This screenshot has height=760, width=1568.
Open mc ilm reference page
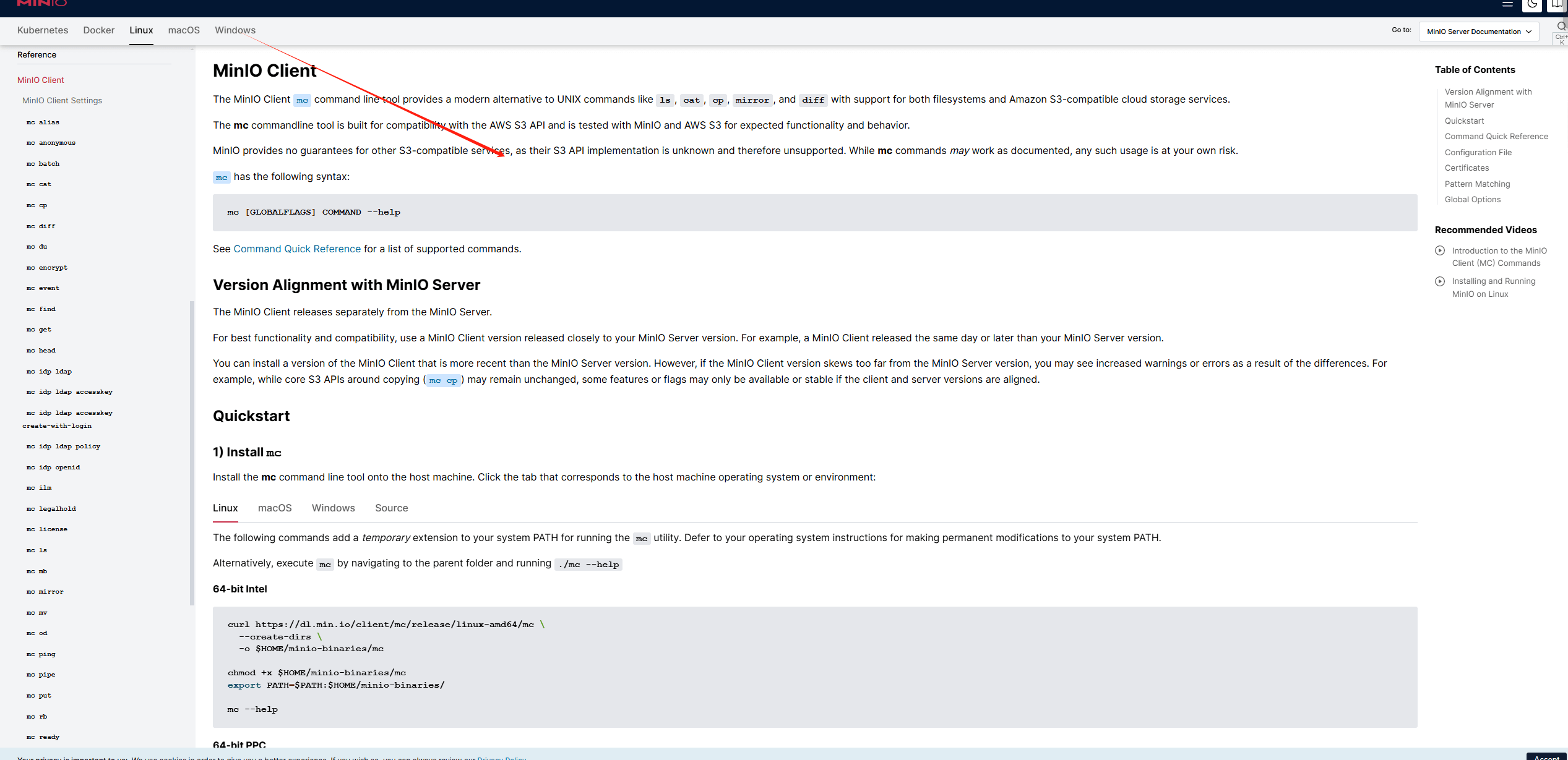click(x=39, y=488)
